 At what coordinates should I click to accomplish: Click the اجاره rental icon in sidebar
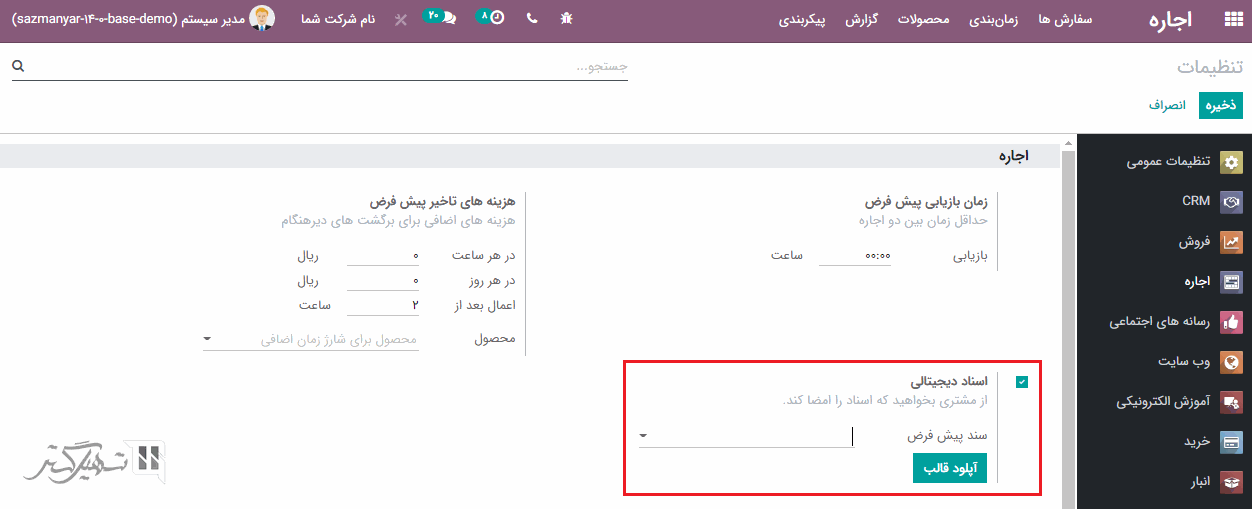click(1233, 282)
